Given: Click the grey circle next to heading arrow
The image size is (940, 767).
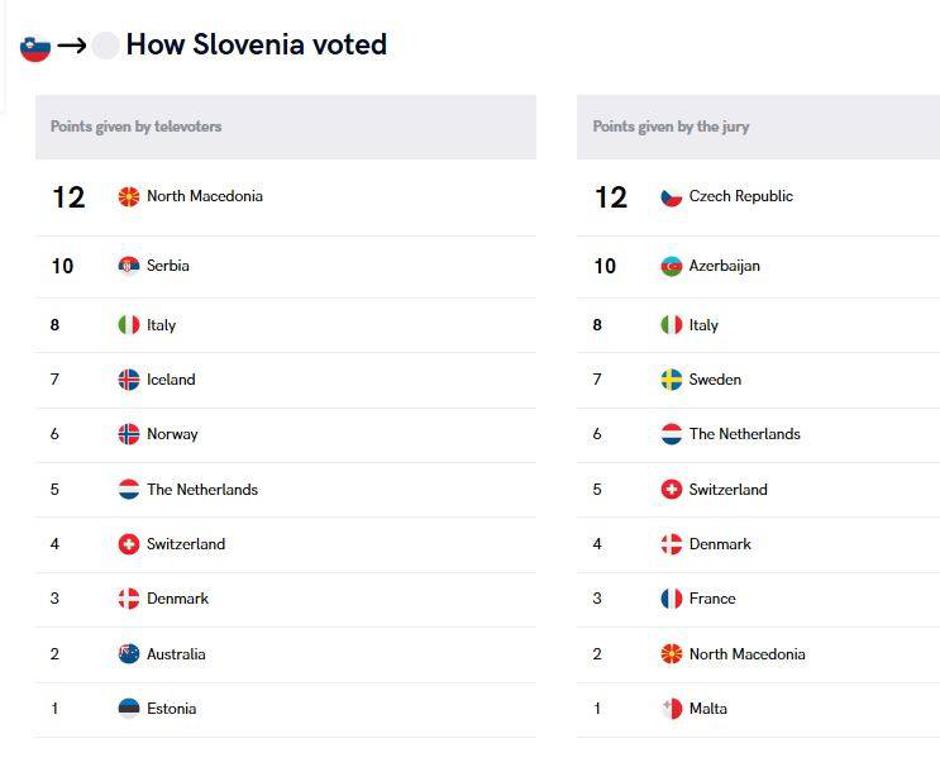Looking at the screenshot, I should [105, 46].
